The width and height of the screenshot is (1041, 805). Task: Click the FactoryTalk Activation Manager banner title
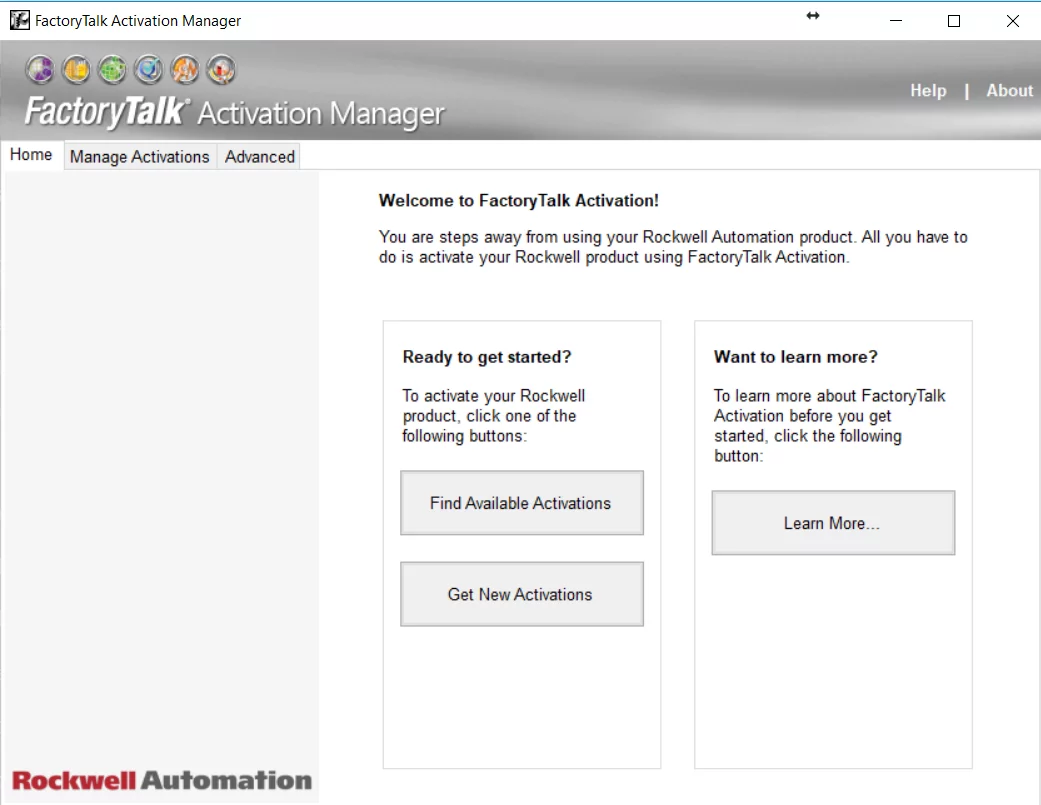234,112
